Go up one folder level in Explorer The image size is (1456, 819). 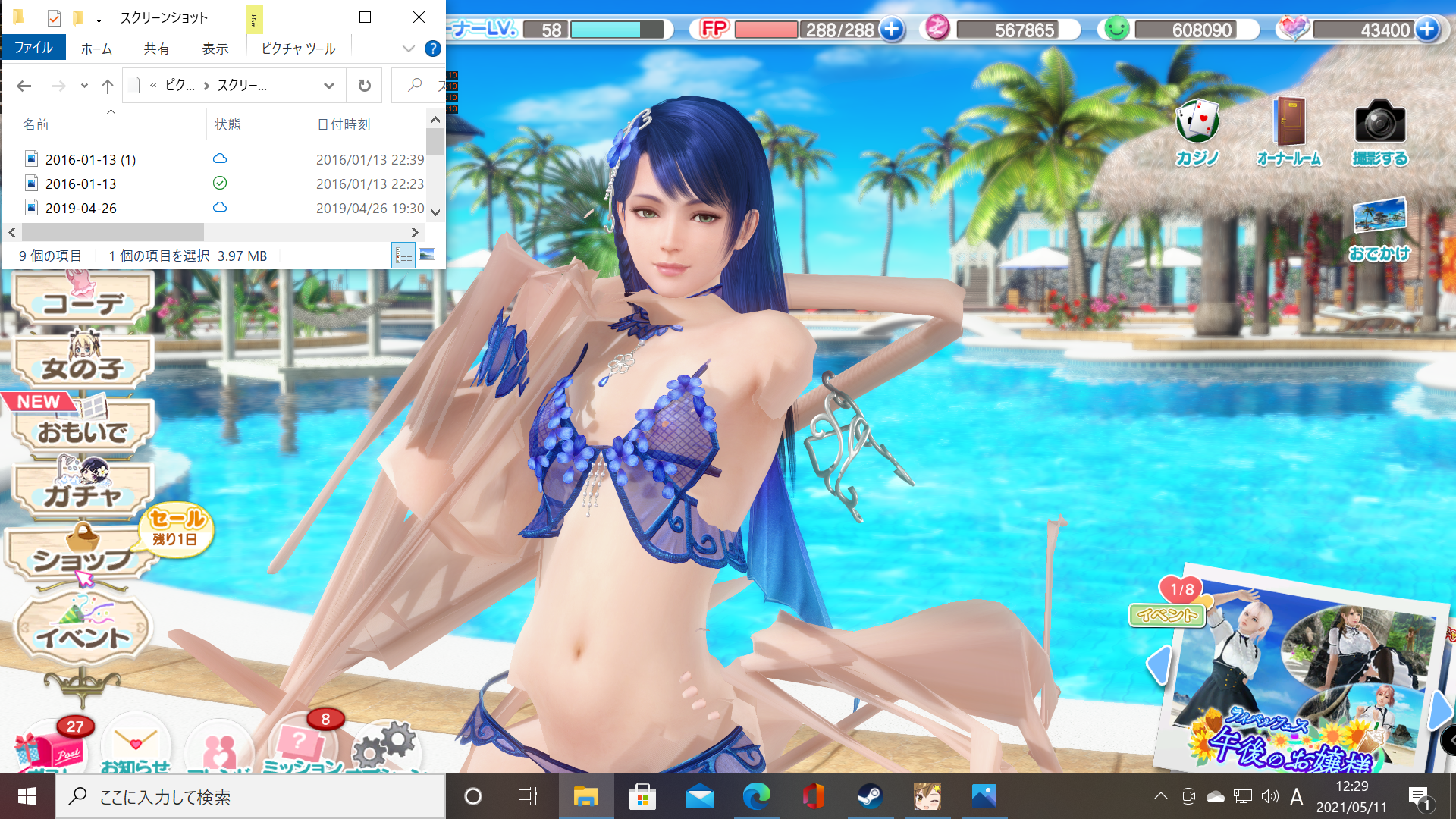tap(108, 86)
